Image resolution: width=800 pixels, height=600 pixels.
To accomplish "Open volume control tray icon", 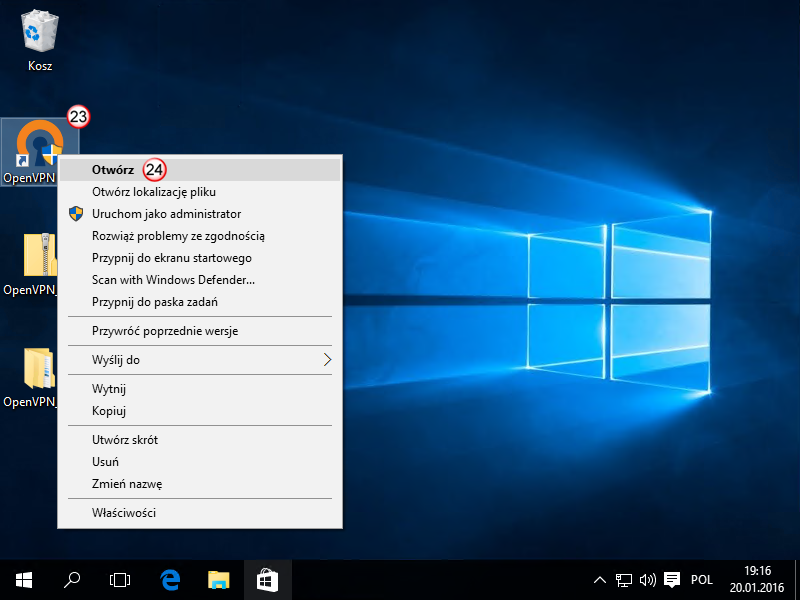I will click(647, 580).
